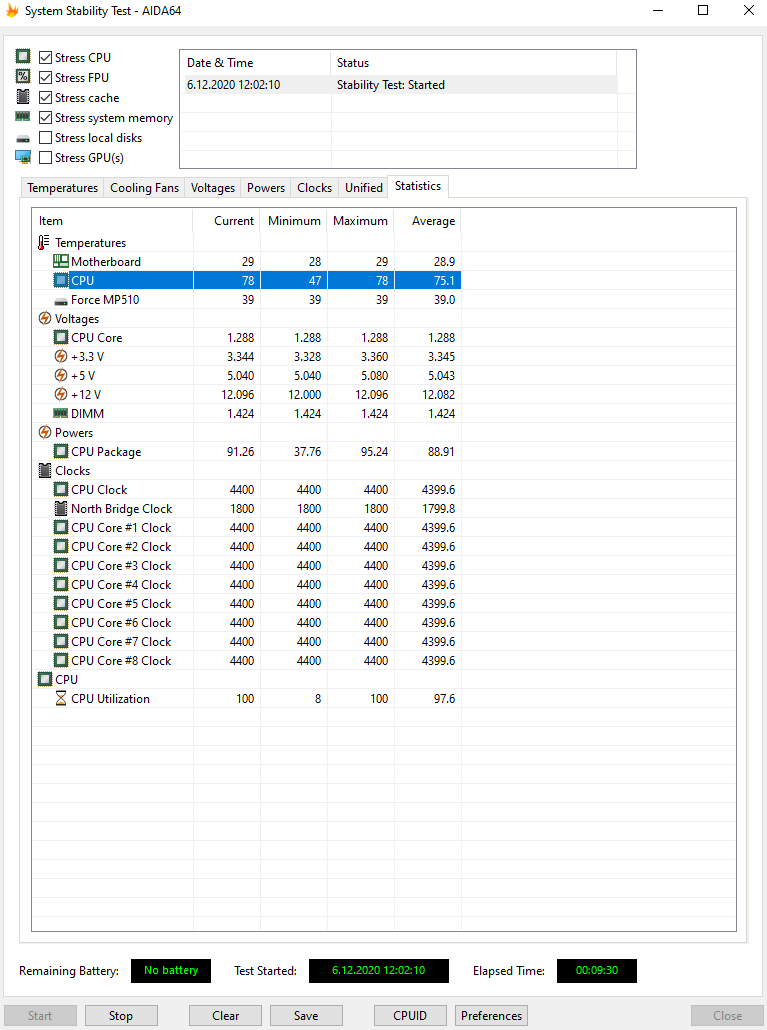Click the lightning icon of Voltages group

[45, 319]
